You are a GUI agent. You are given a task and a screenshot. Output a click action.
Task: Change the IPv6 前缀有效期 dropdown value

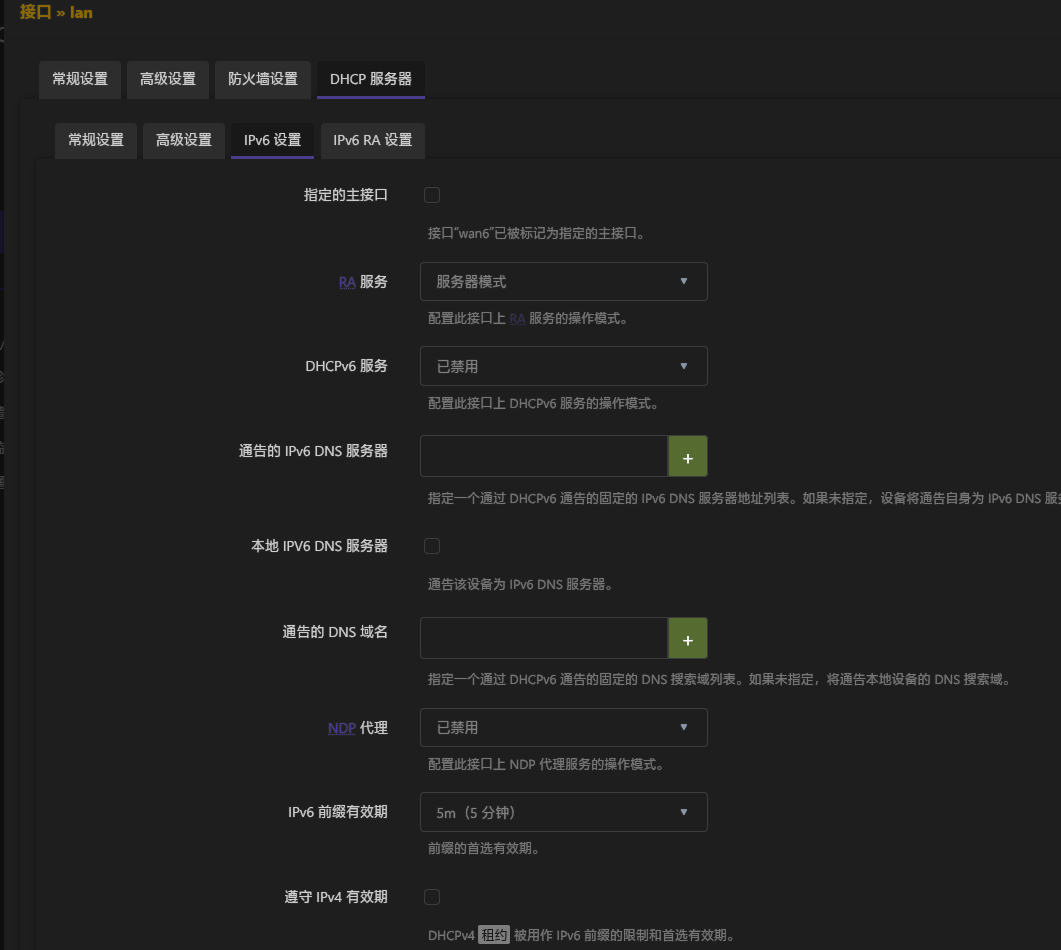[x=563, y=813]
